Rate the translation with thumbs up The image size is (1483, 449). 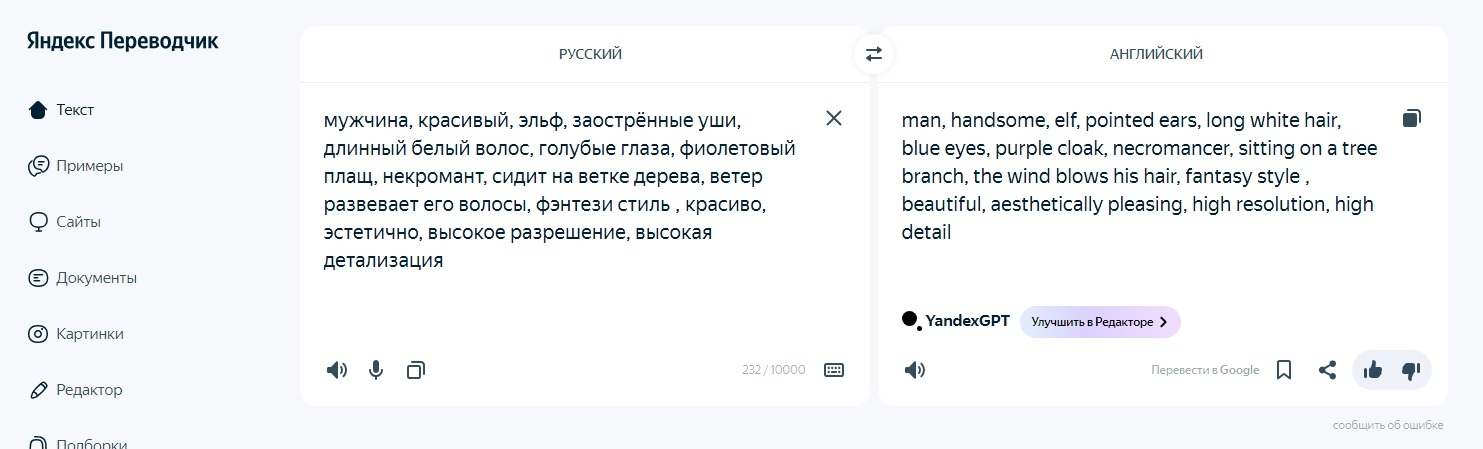1373,370
